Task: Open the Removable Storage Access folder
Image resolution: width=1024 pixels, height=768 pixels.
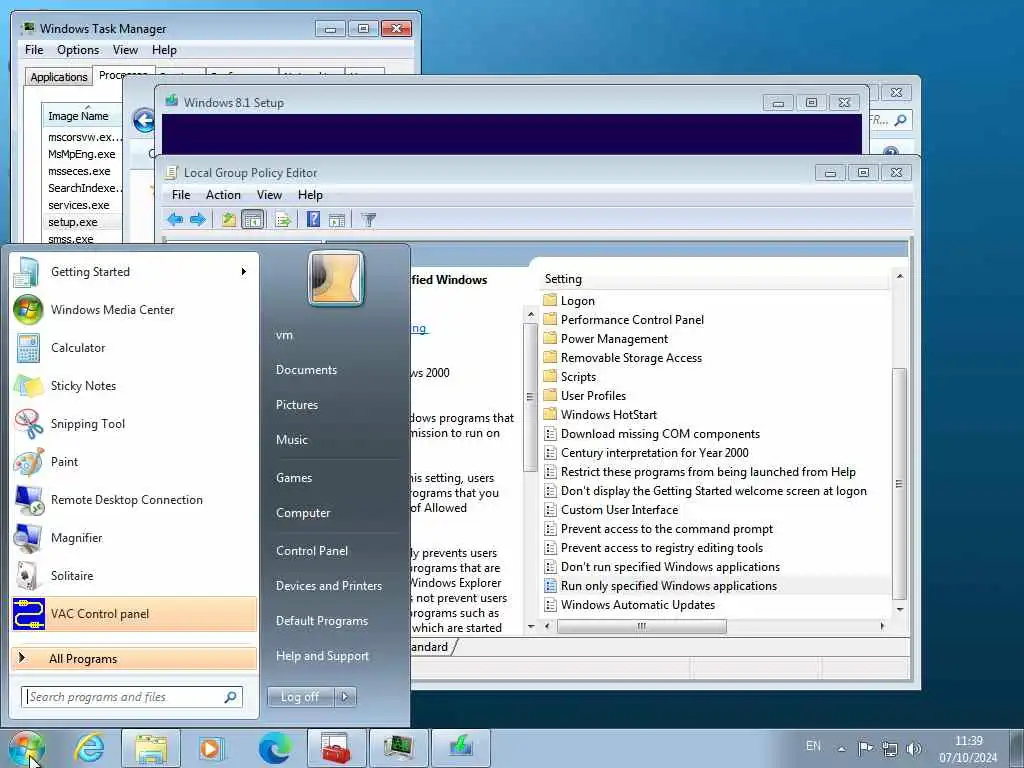Action: (631, 358)
